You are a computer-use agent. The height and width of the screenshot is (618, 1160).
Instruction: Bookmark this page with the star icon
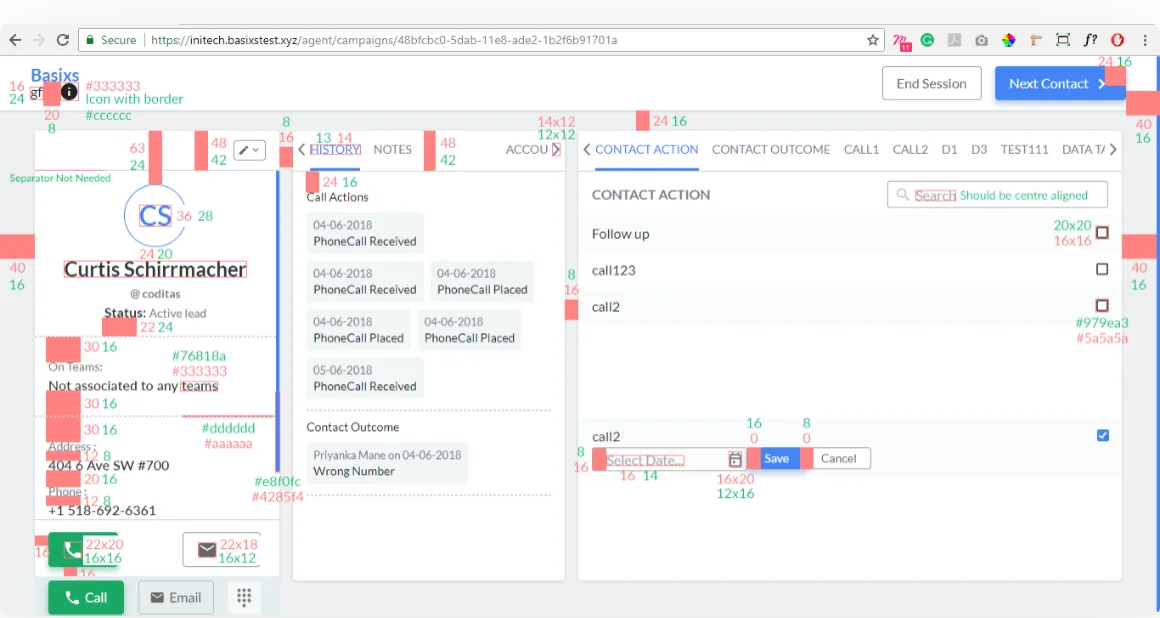873,40
